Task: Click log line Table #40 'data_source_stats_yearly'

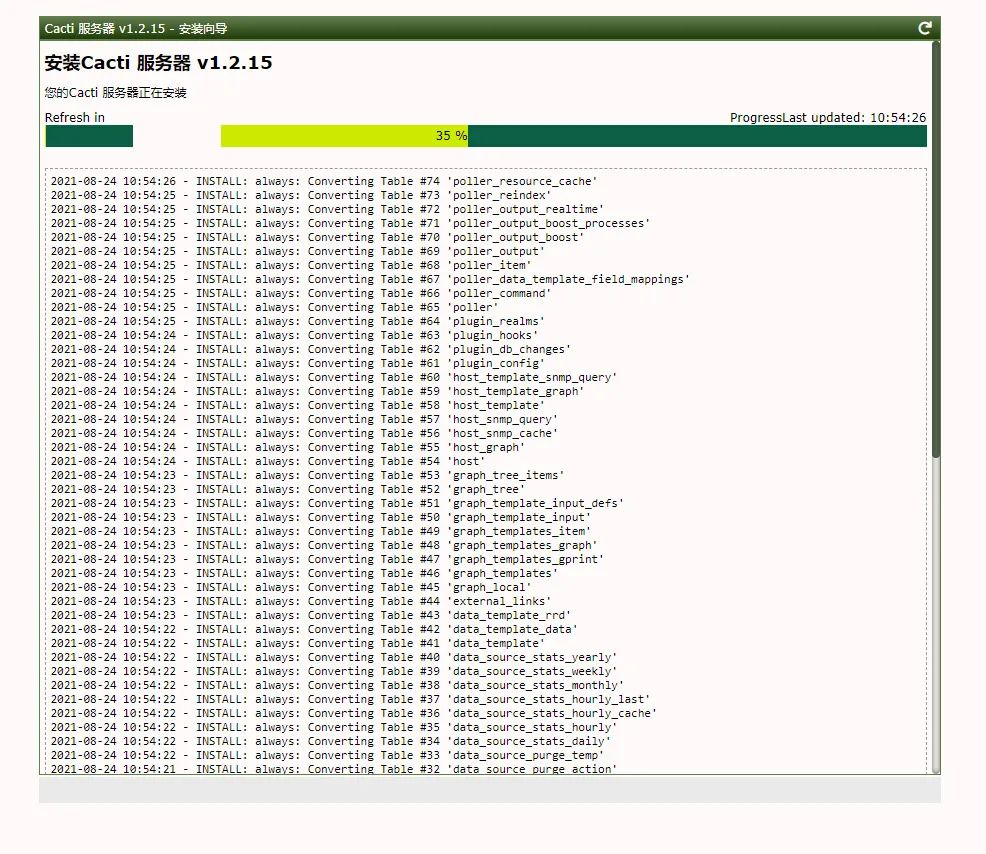Action: pyautogui.click(x=333, y=657)
